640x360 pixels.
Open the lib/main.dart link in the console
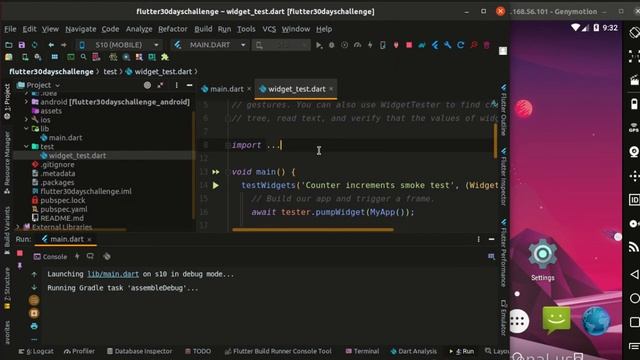113,274
